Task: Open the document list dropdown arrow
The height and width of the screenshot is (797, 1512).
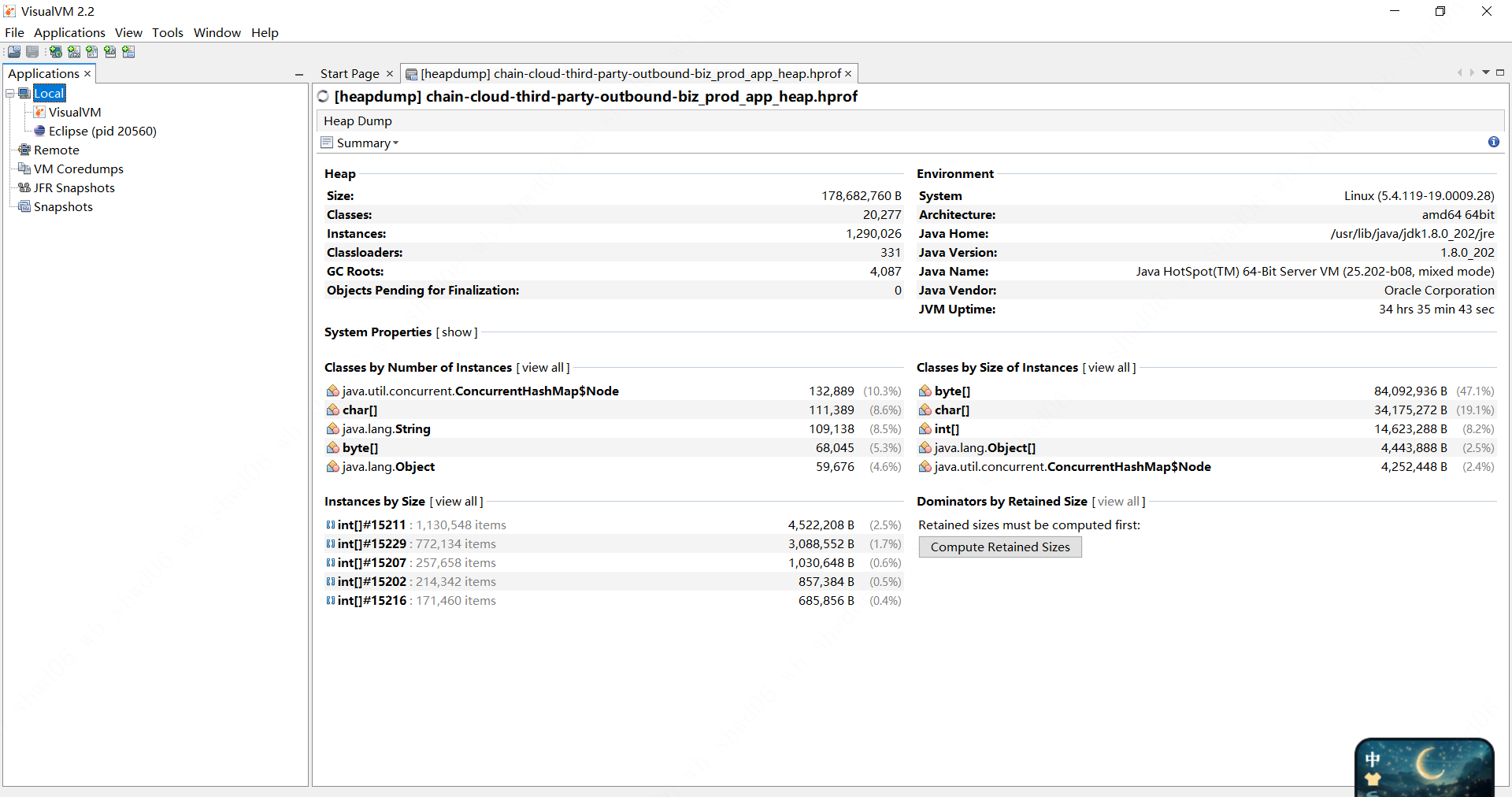Action: 1486,72
